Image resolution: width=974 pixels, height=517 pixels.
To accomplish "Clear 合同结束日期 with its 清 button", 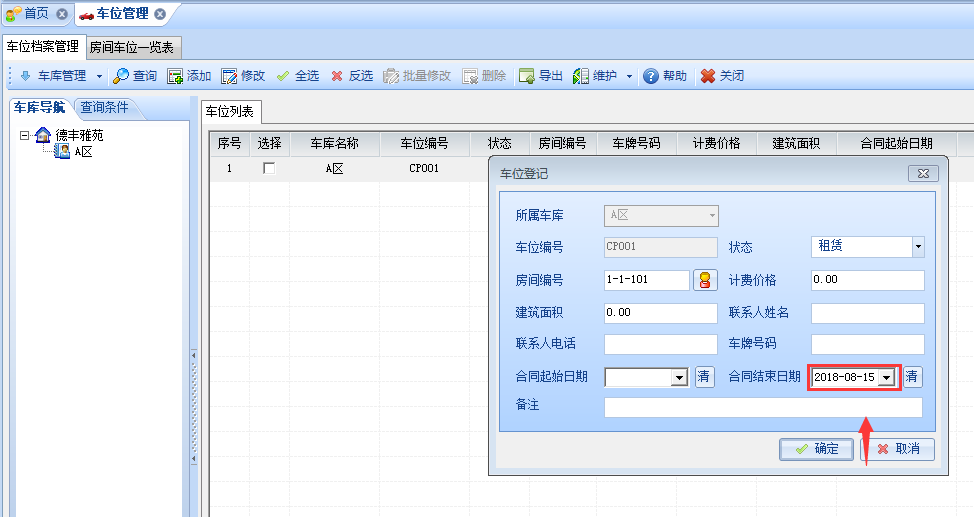I will click(912, 377).
